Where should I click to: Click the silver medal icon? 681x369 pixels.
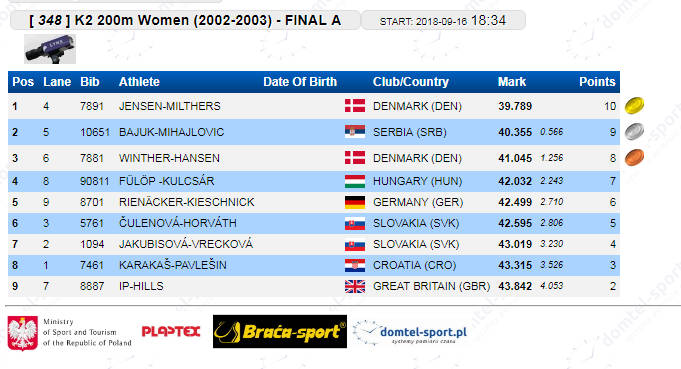point(634,132)
